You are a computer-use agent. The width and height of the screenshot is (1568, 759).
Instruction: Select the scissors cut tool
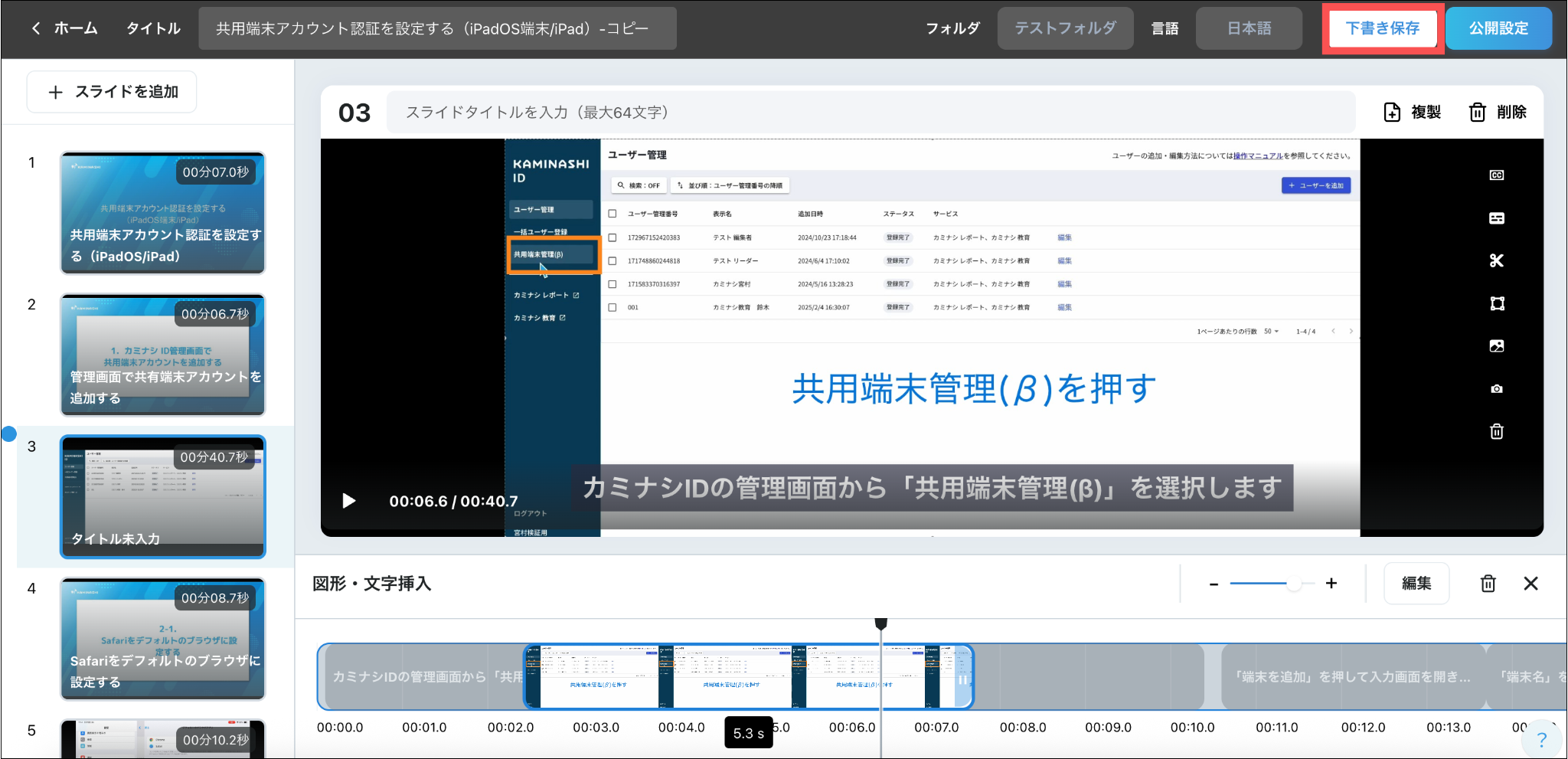click(1497, 260)
